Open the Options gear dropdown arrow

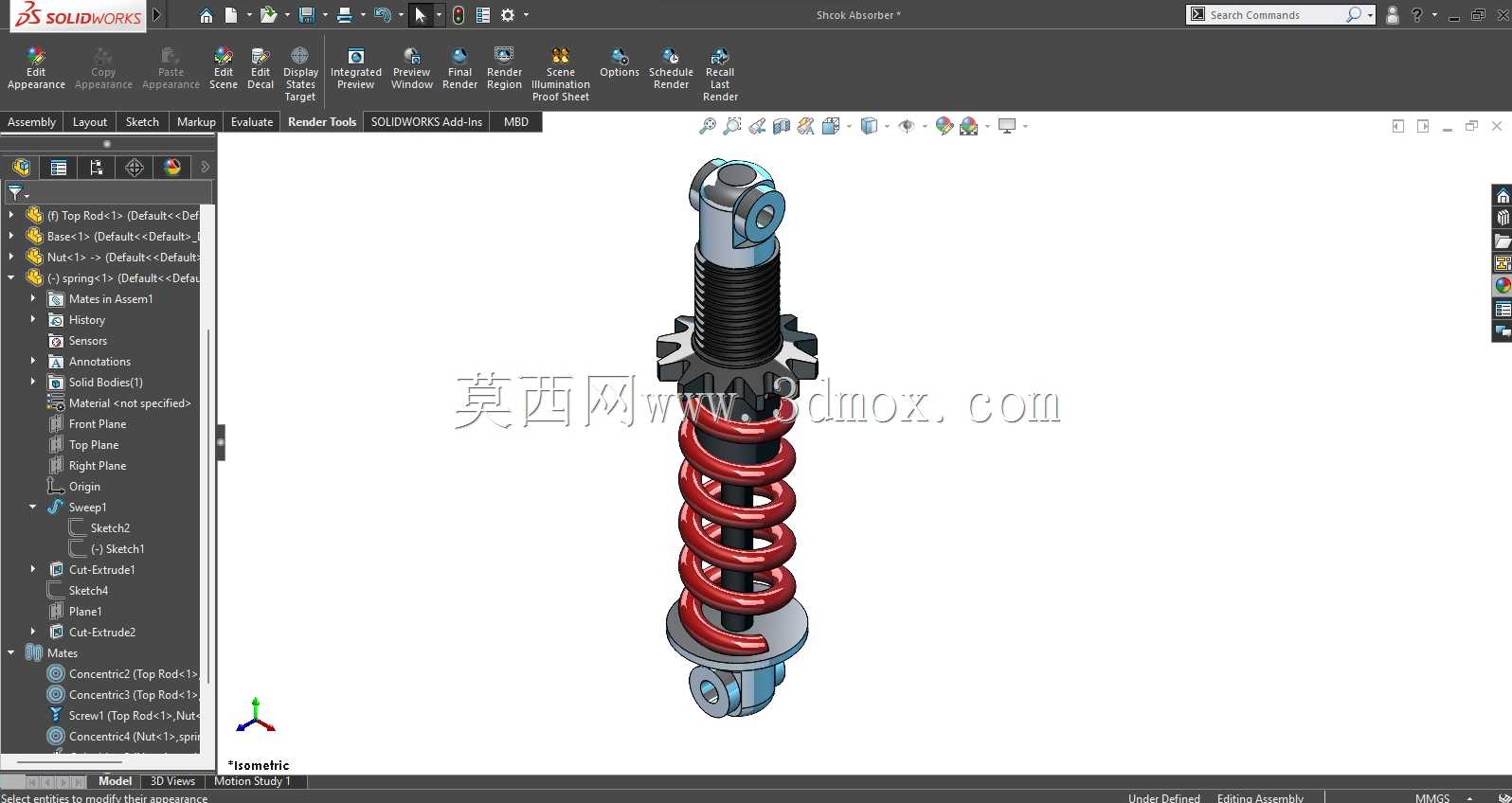point(526,15)
